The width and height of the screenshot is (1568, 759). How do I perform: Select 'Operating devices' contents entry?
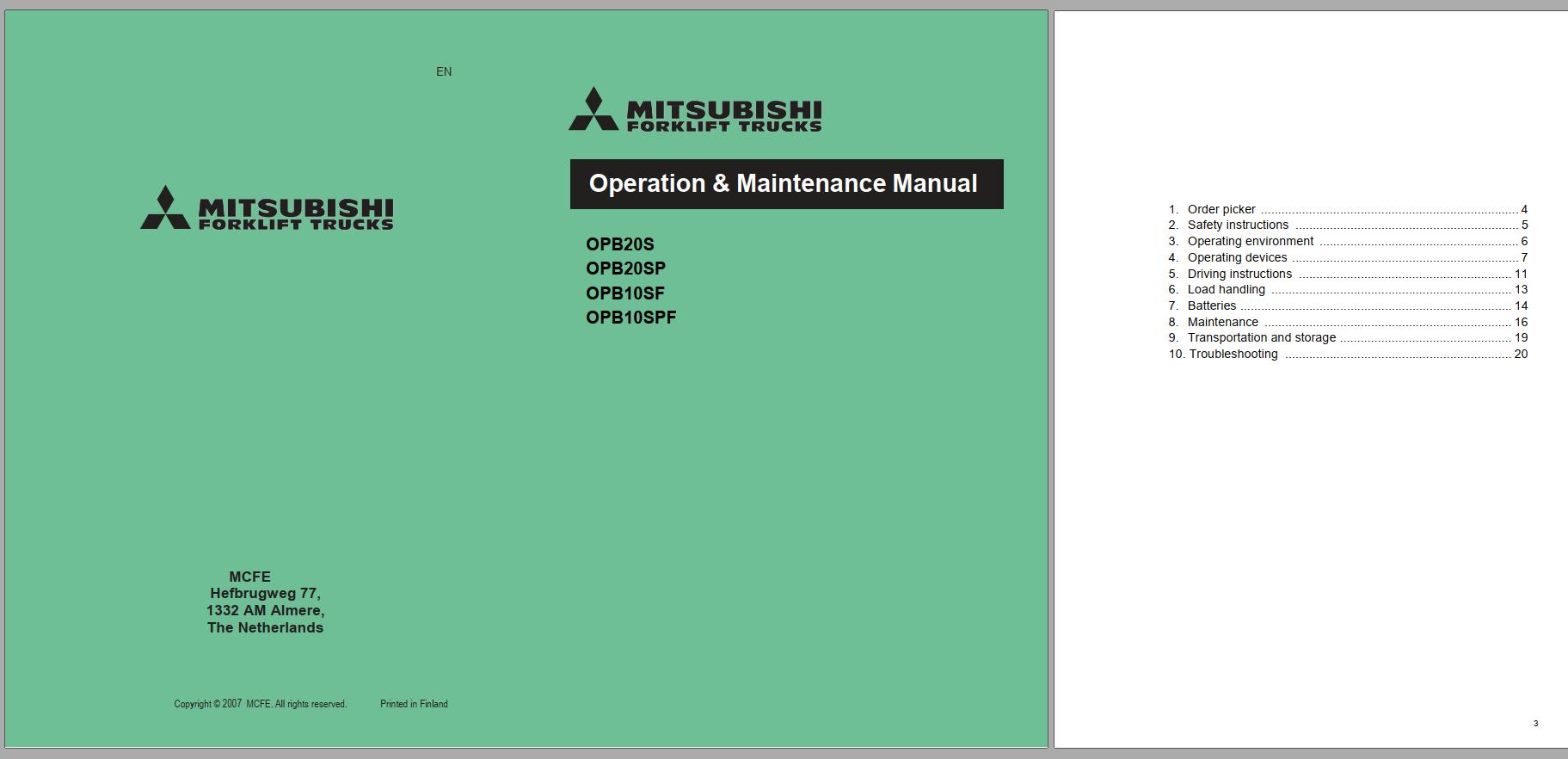tap(1348, 257)
